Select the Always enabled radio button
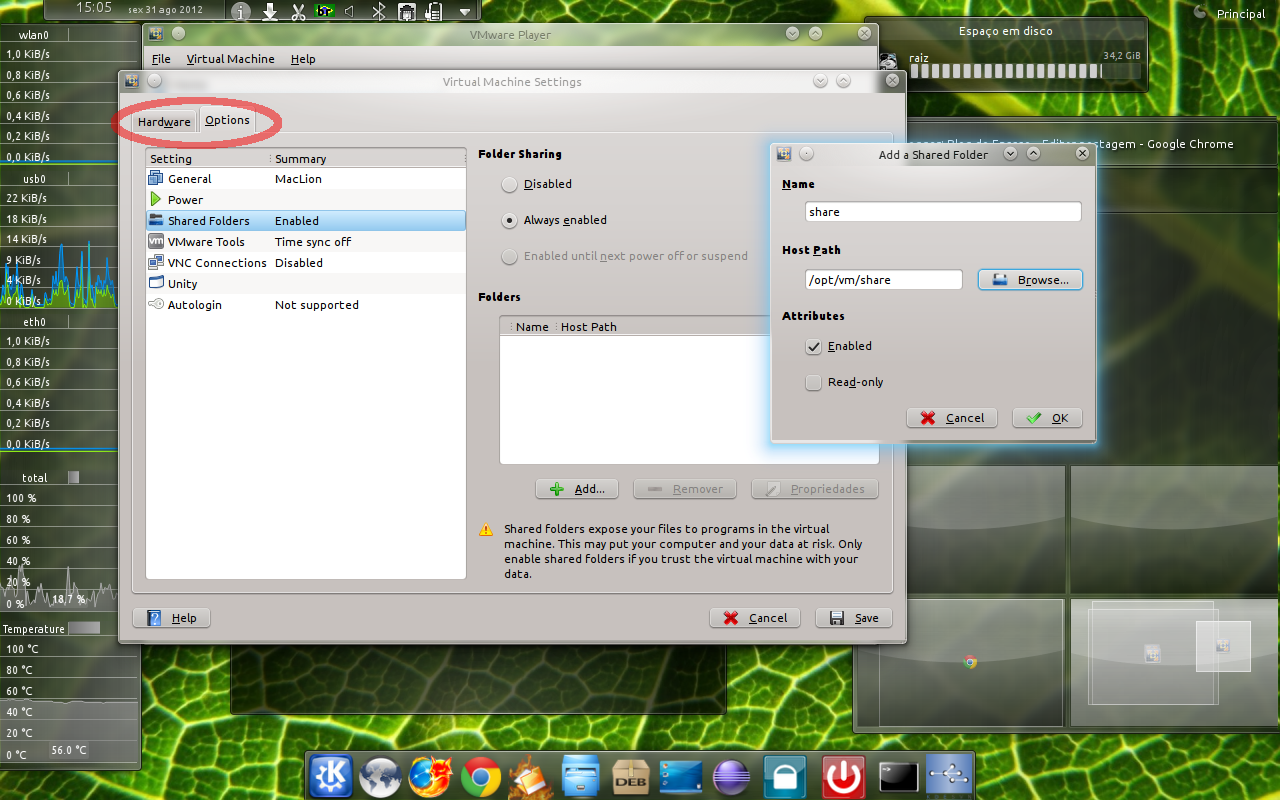This screenshot has height=800, width=1280. [510, 220]
